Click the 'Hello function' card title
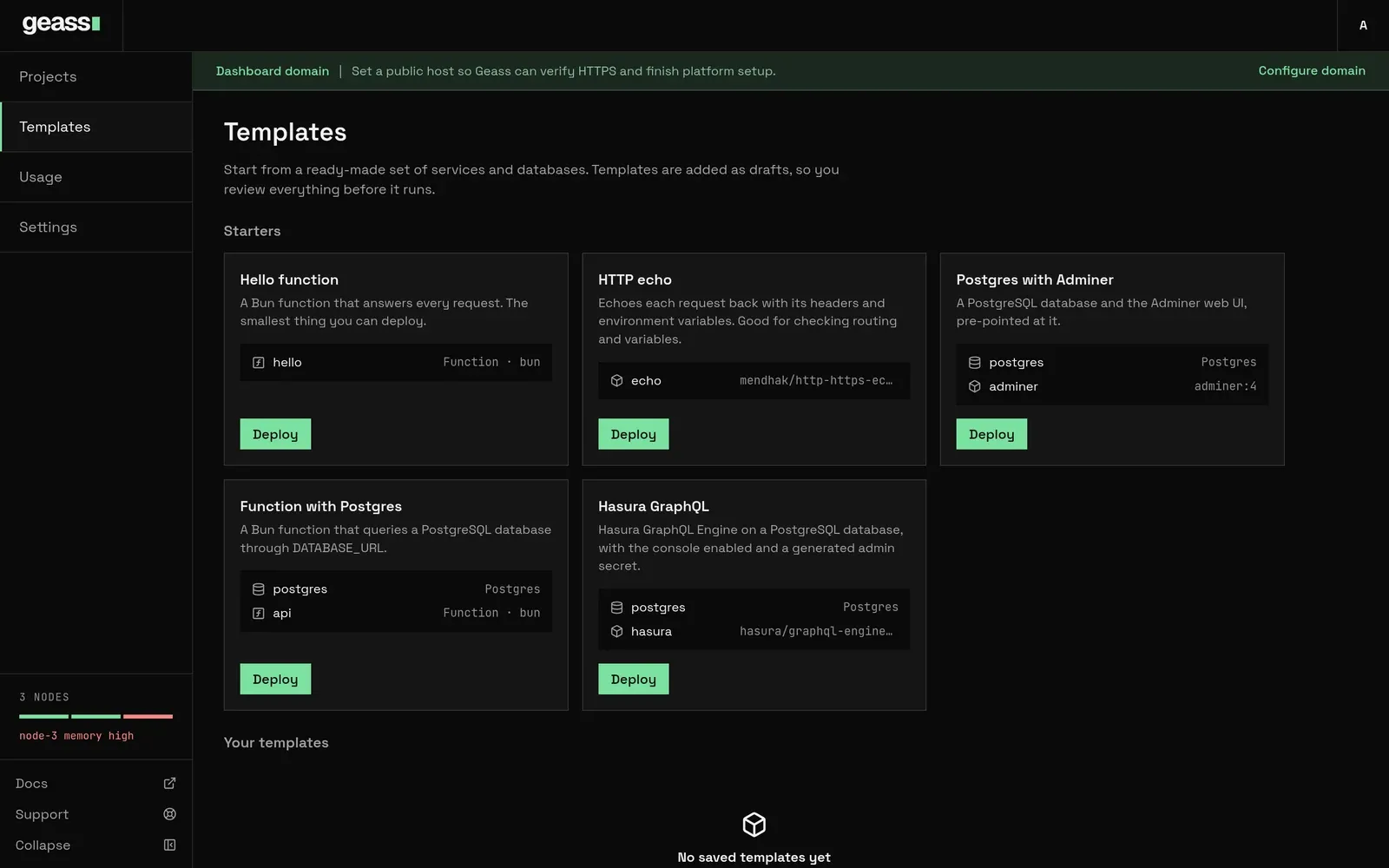 tap(289, 279)
